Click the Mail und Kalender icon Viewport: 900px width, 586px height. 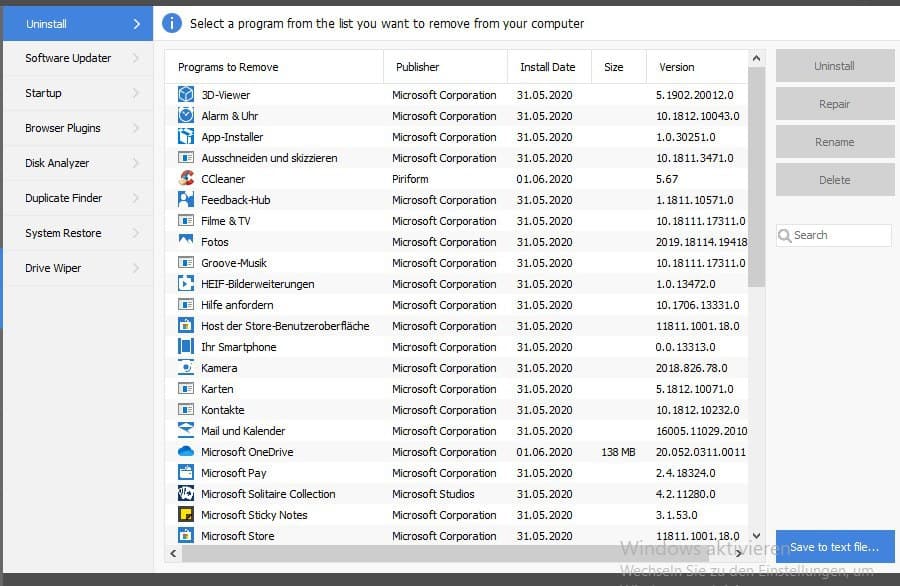[185, 431]
